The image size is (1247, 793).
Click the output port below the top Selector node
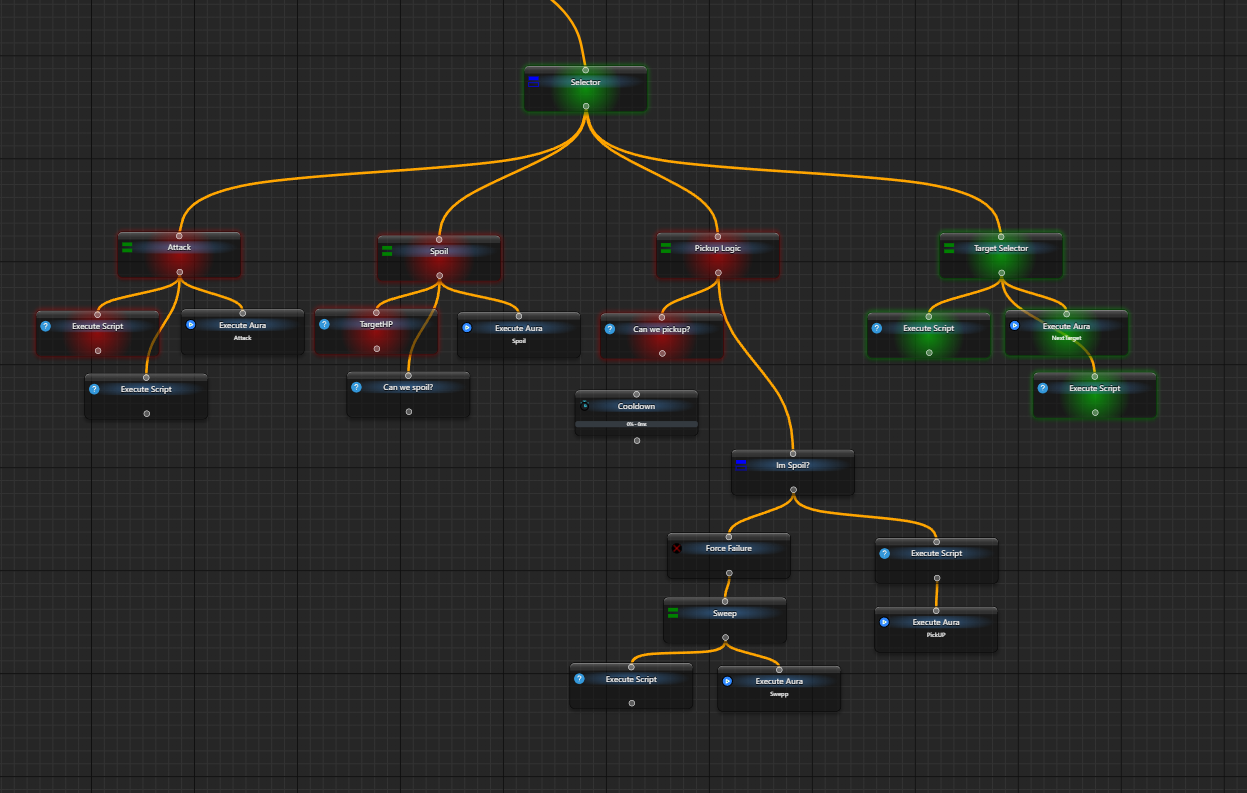tap(586, 106)
